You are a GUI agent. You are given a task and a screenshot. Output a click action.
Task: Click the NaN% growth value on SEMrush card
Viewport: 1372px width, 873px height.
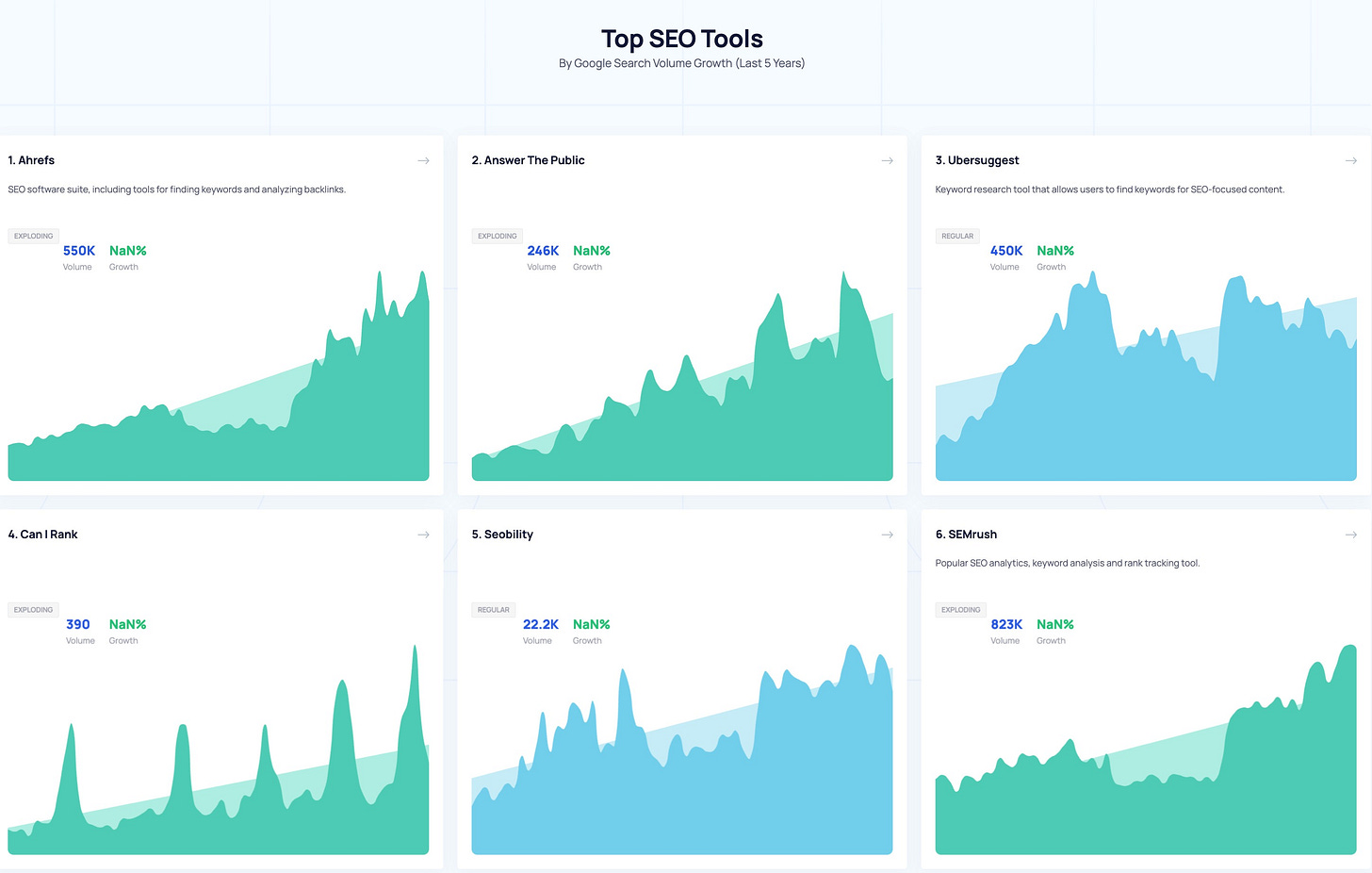click(x=1055, y=624)
